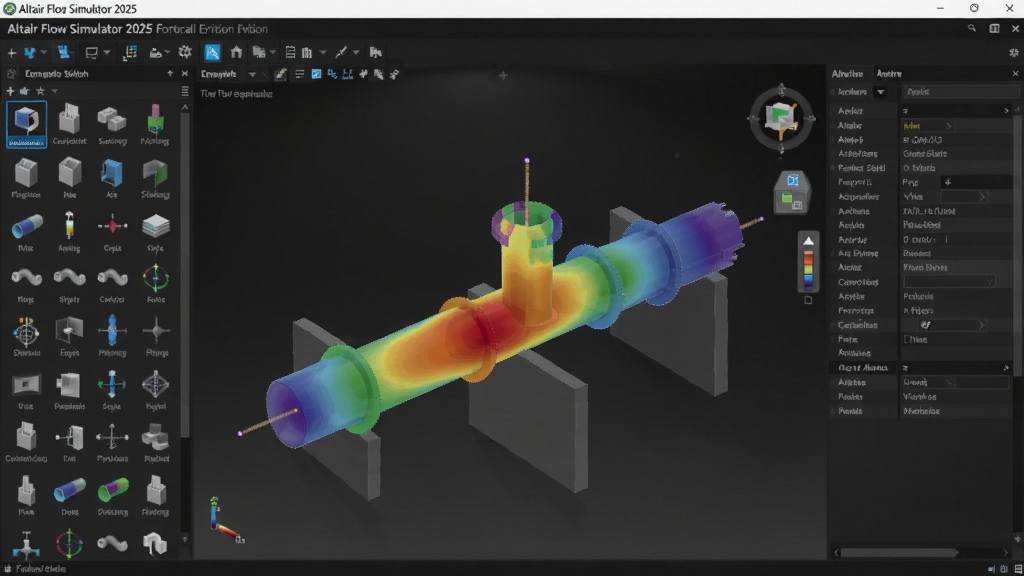Image resolution: width=1024 pixels, height=576 pixels.
Task: Click the star favorites icon in component panel
Action: pyautogui.click(x=40, y=91)
